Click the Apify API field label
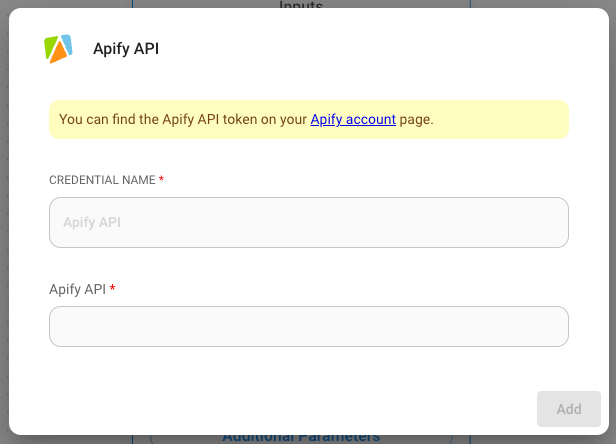The image size is (616, 444). (x=77, y=289)
